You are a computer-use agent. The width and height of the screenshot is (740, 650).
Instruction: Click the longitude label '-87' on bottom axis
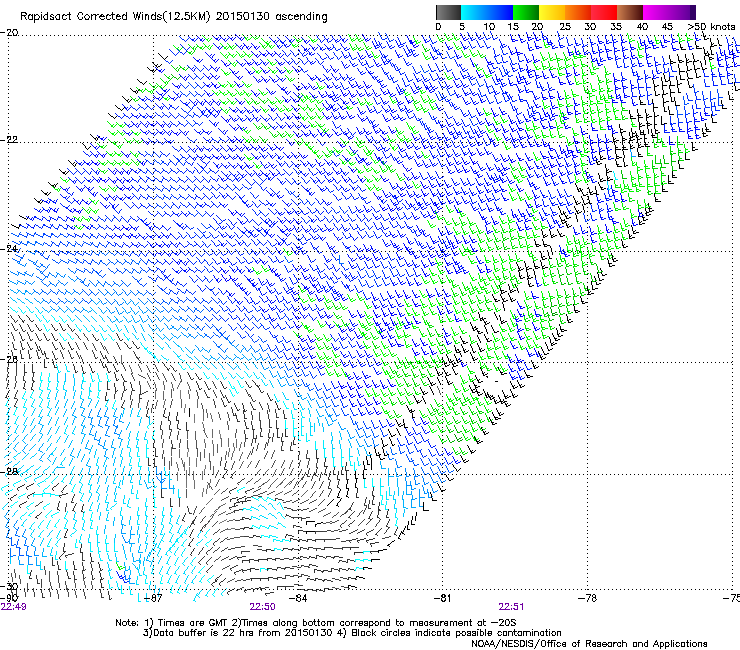[x=152, y=598]
